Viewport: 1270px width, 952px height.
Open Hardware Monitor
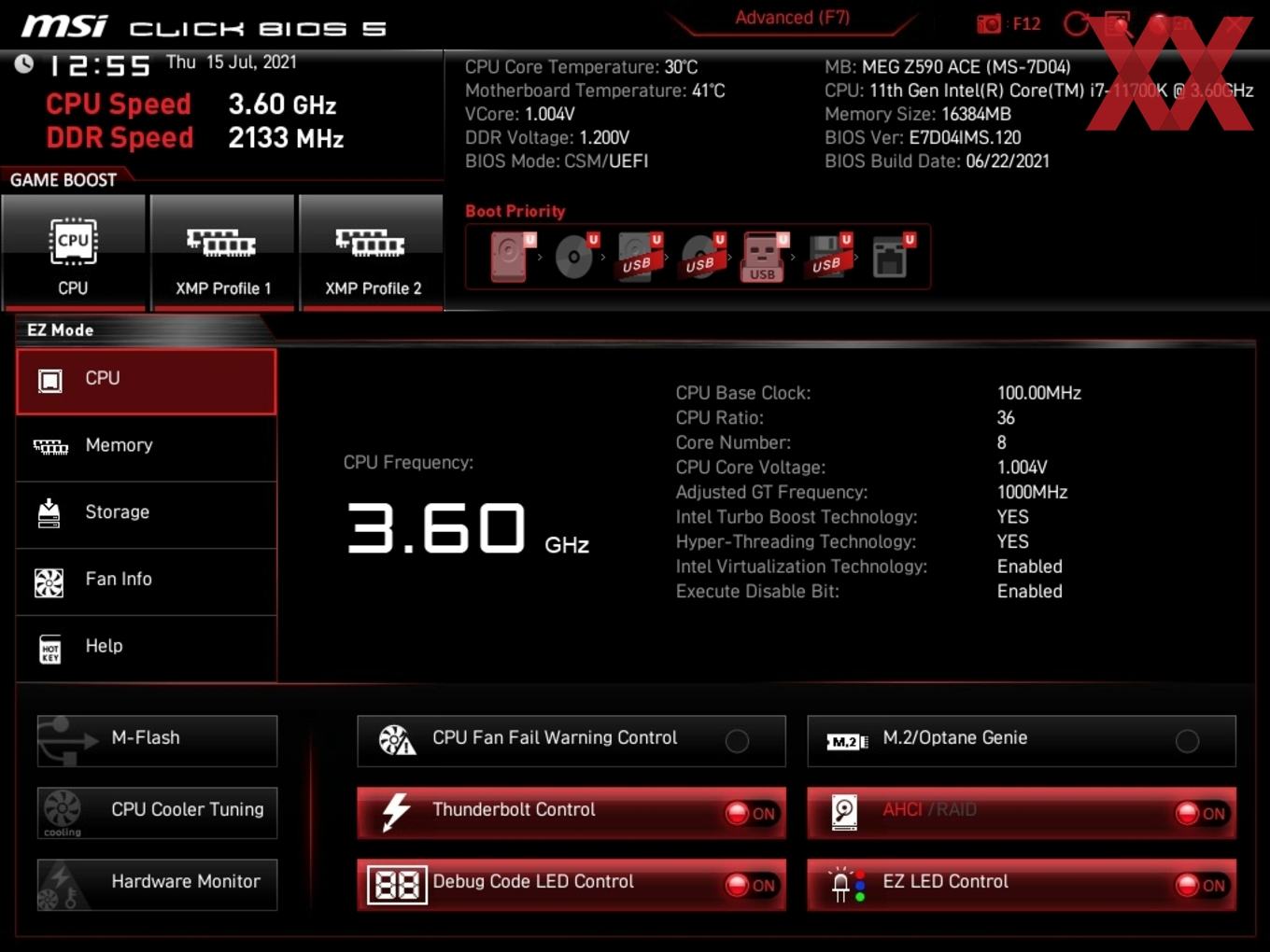pos(157,885)
